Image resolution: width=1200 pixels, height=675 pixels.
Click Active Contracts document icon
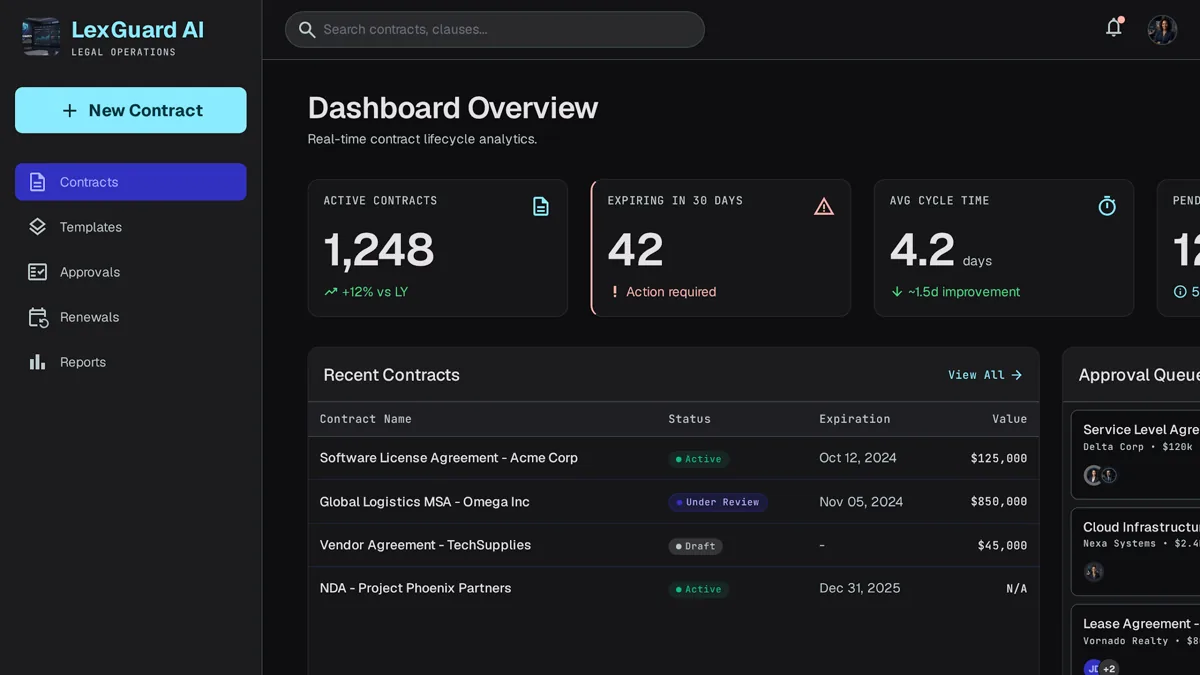tap(541, 206)
